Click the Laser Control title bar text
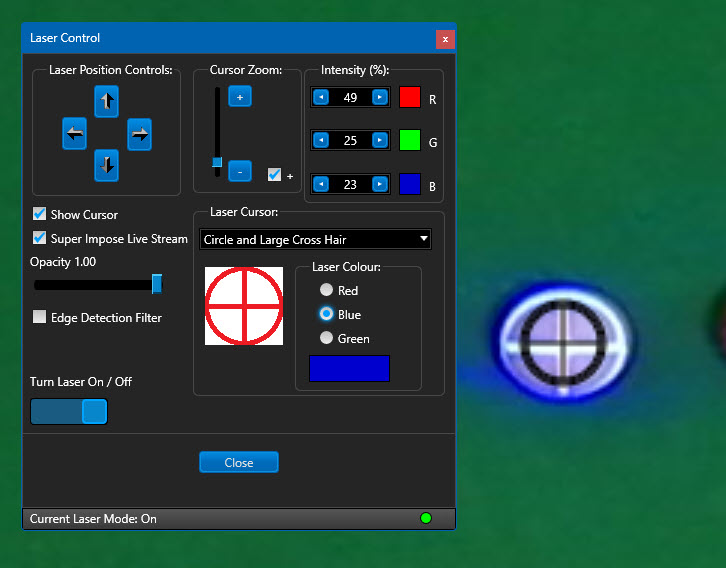Image resolution: width=726 pixels, height=568 pixels. (x=65, y=38)
